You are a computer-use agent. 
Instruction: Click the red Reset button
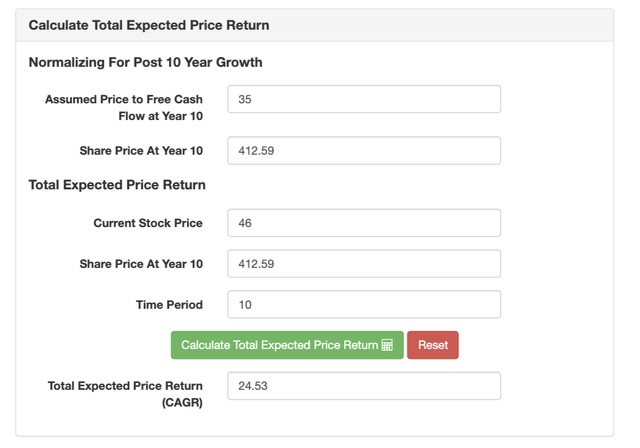433,345
